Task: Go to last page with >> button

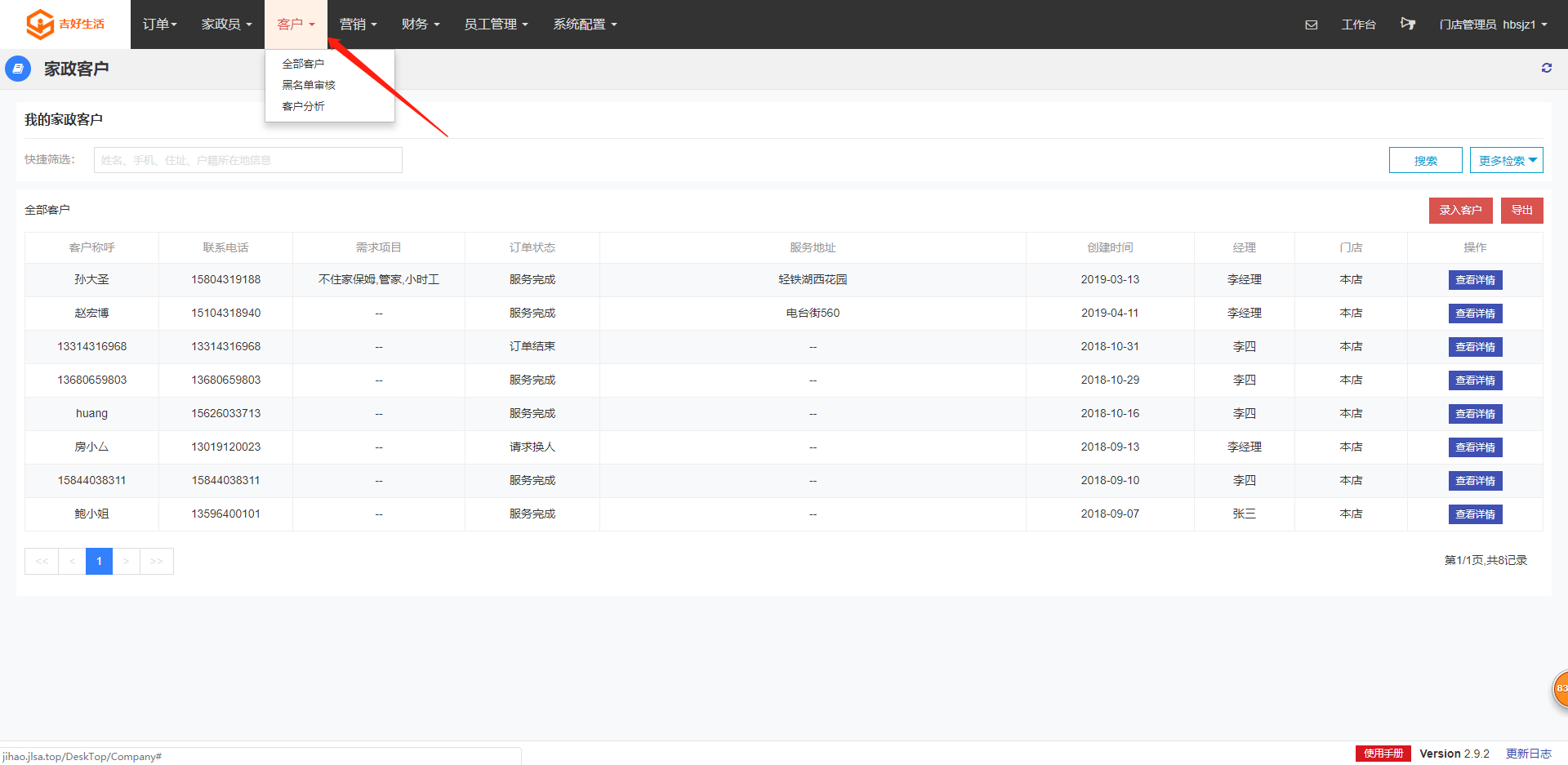Action: (156, 561)
